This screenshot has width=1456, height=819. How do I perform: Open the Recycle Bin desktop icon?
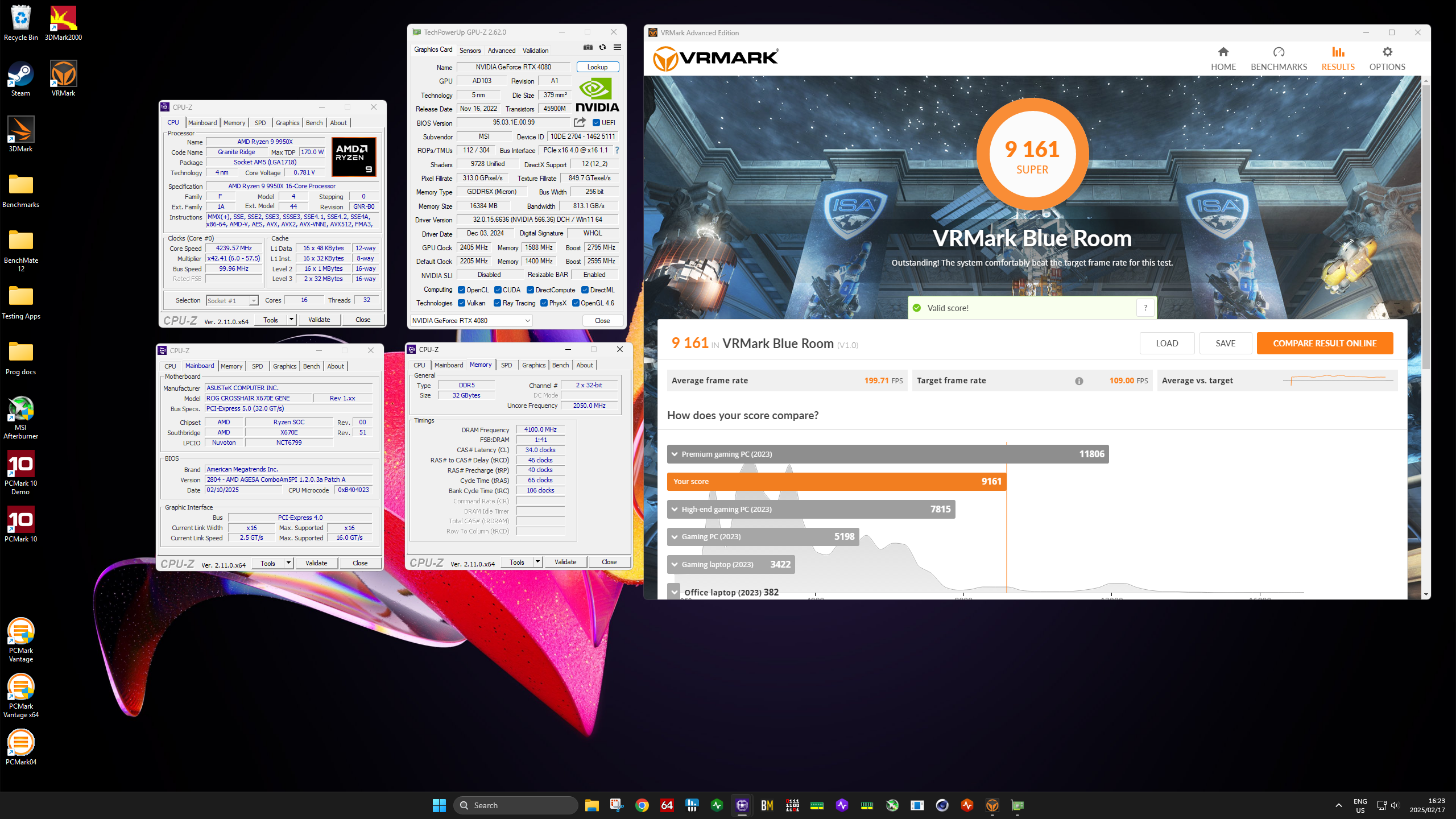tap(21, 23)
